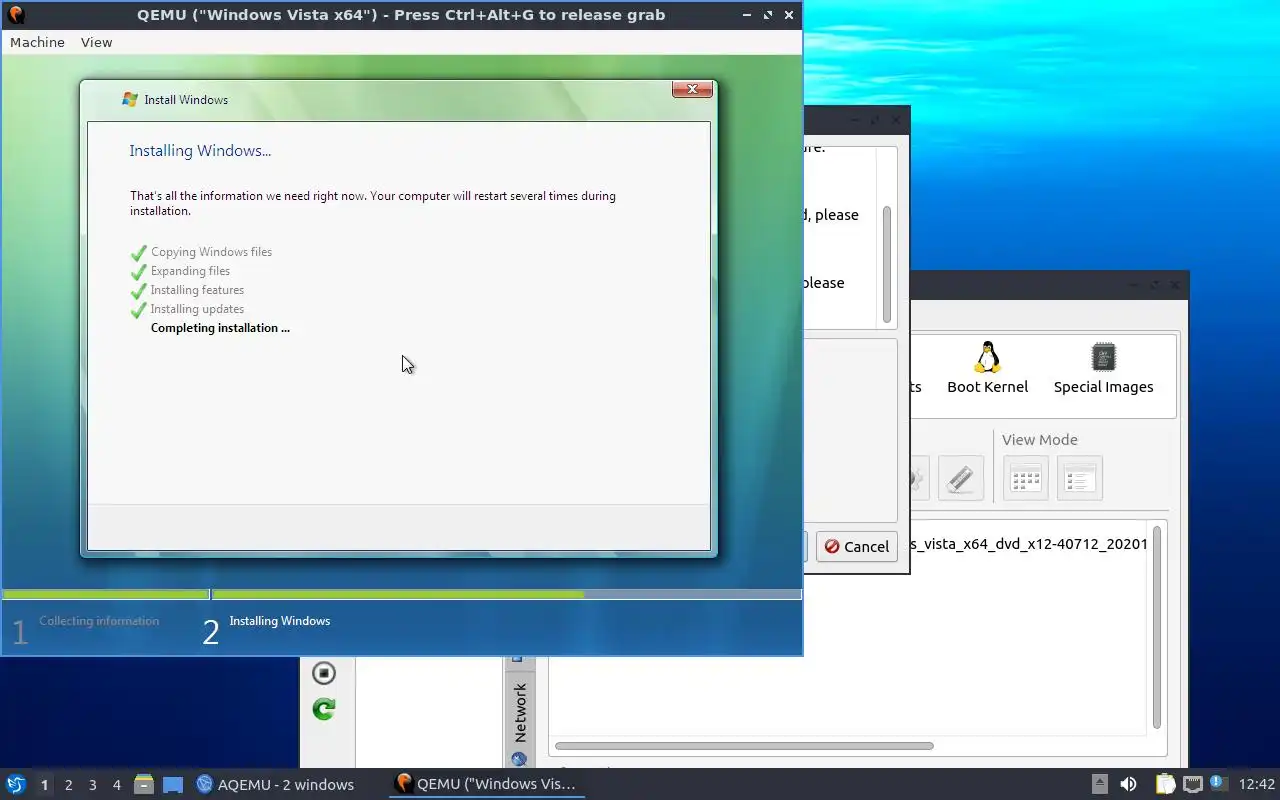This screenshot has height=800, width=1280.
Task: Click the network tray icon
Action: [1192, 784]
